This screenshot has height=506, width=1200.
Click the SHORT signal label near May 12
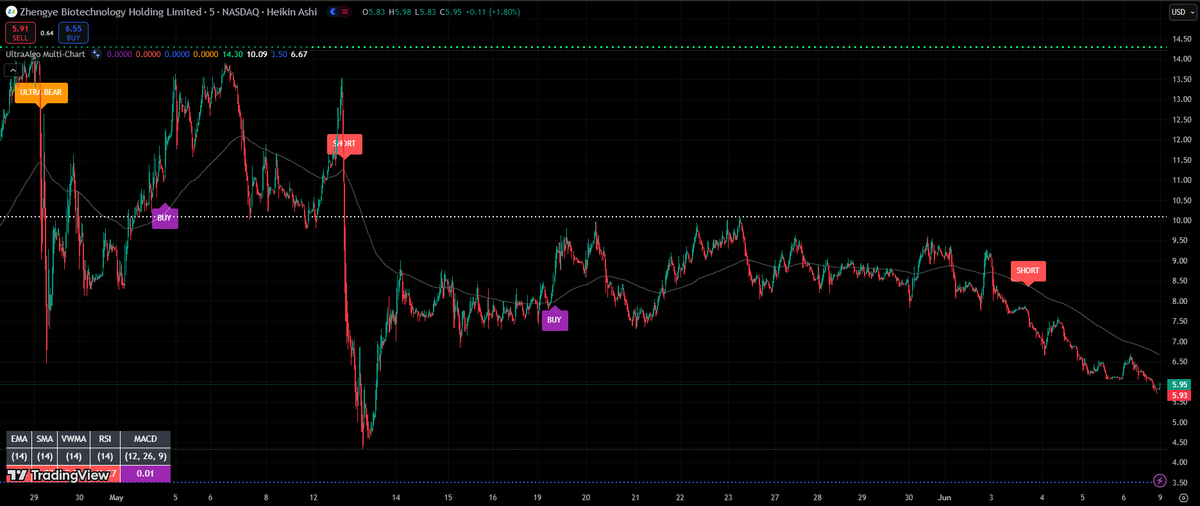click(x=343, y=144)
